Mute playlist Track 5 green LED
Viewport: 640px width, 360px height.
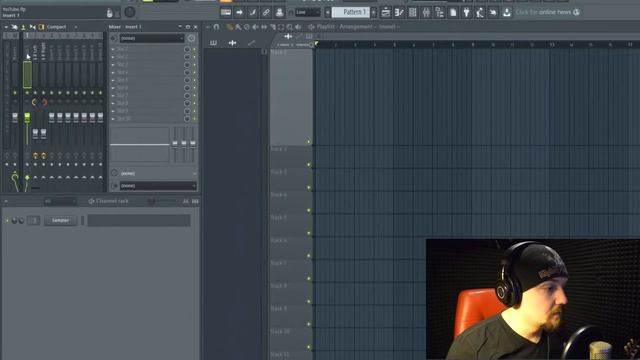[309, 233]
